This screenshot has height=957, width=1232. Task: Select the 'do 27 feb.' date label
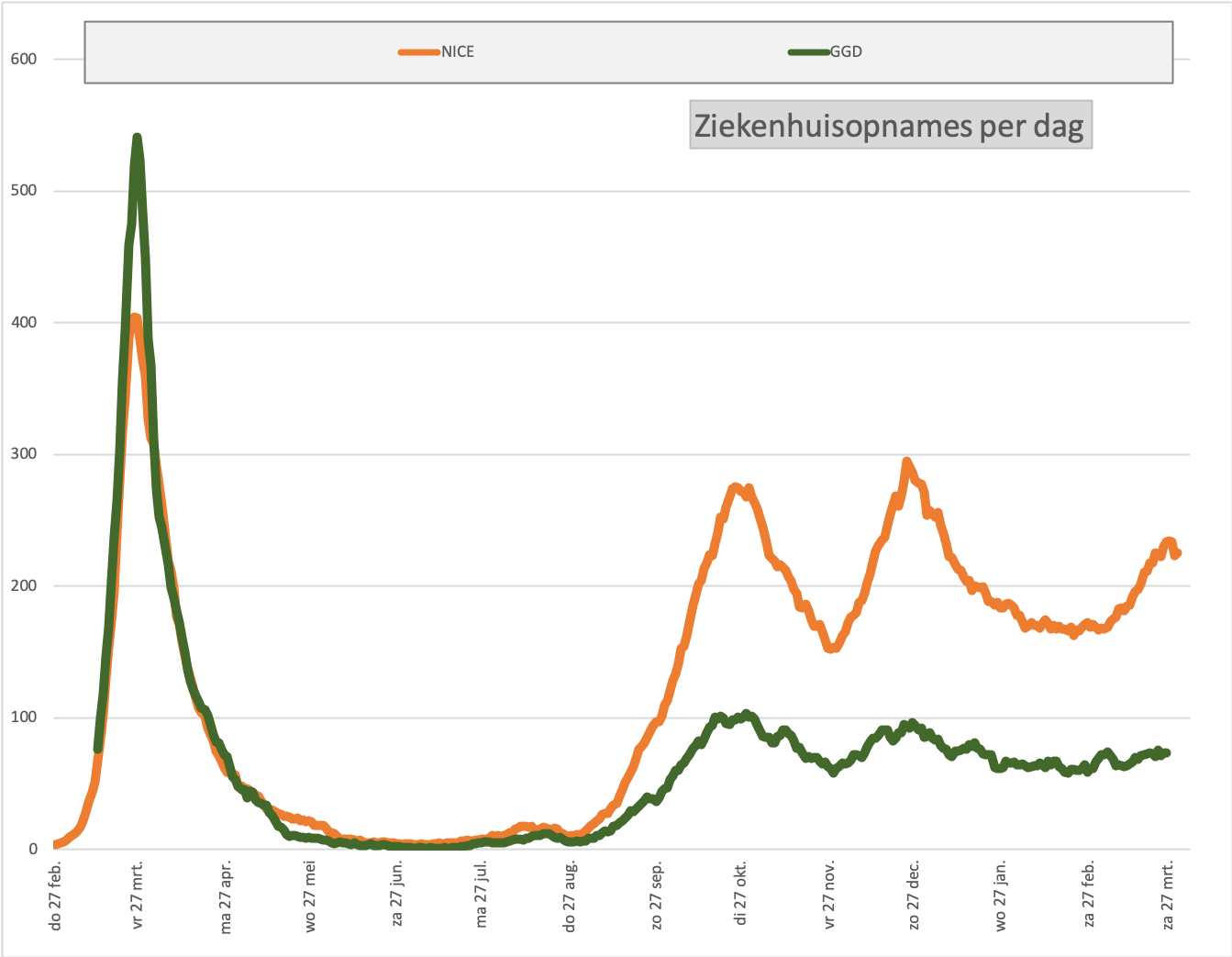point(56,896)
